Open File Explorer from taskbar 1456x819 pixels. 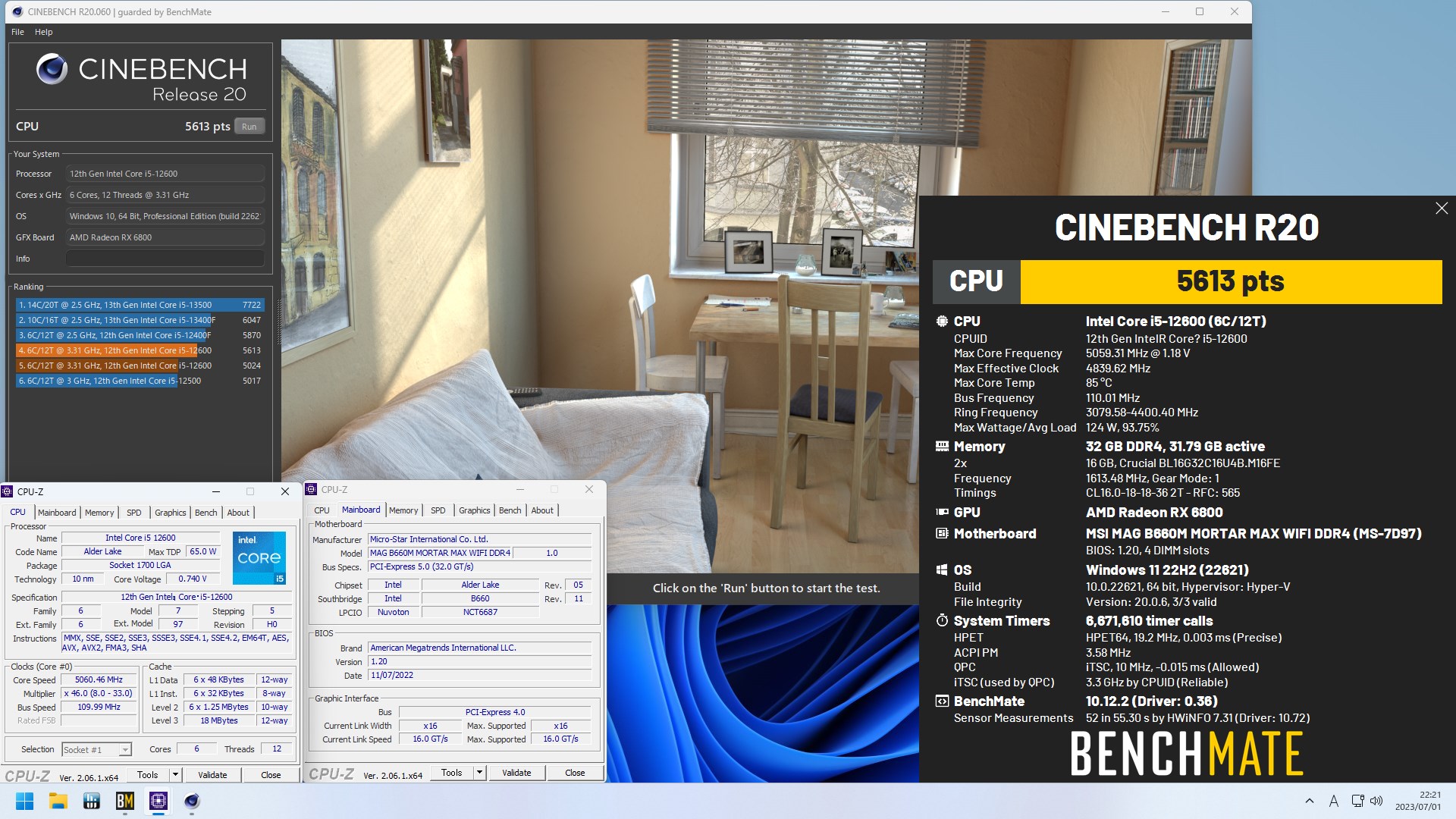[x=58, y=801]
